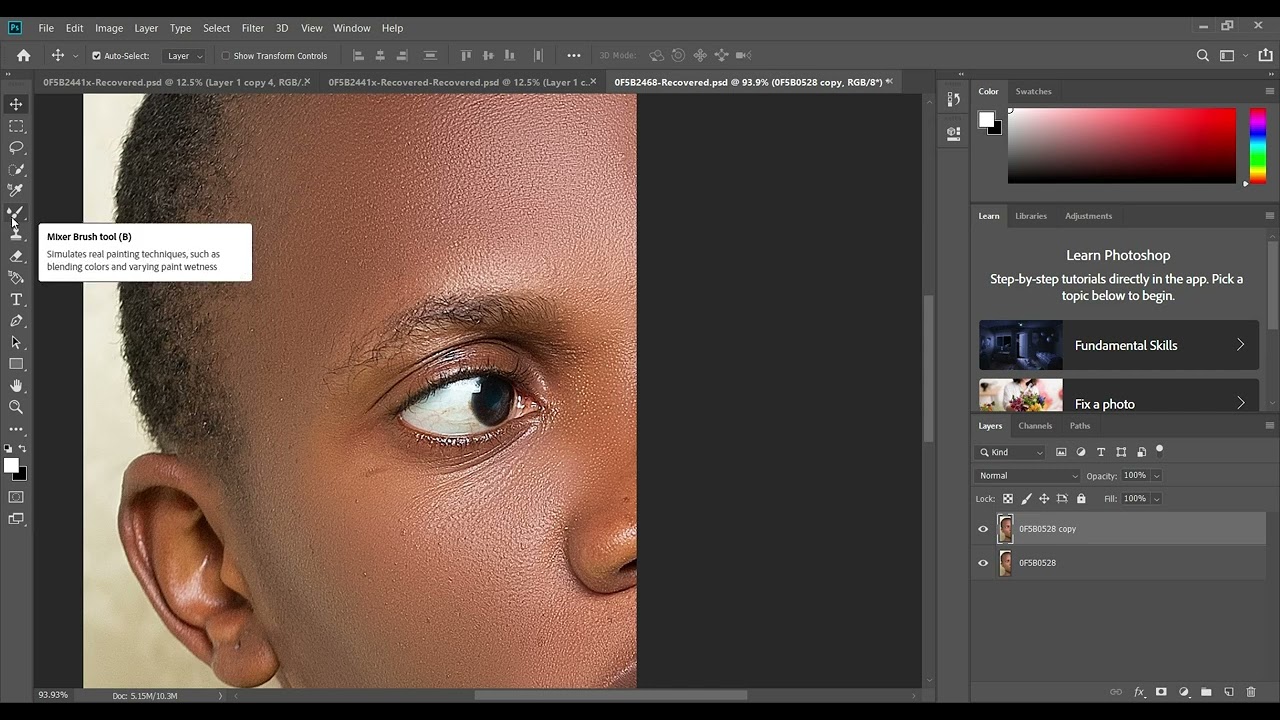1280x720 pixels.
Task: Toggle lock position
Action: tap(1044, 498)
